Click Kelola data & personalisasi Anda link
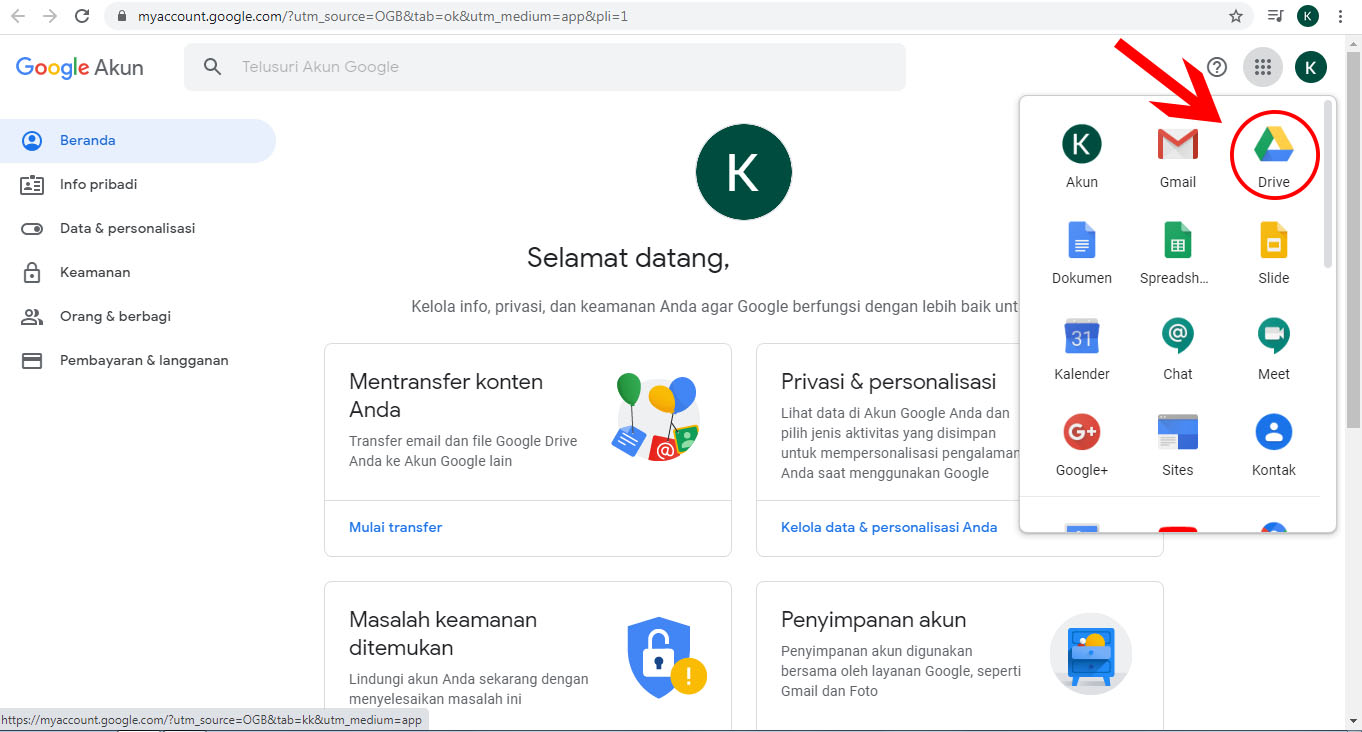Viewport: 1362px width, 732px height. click(888, 527)
